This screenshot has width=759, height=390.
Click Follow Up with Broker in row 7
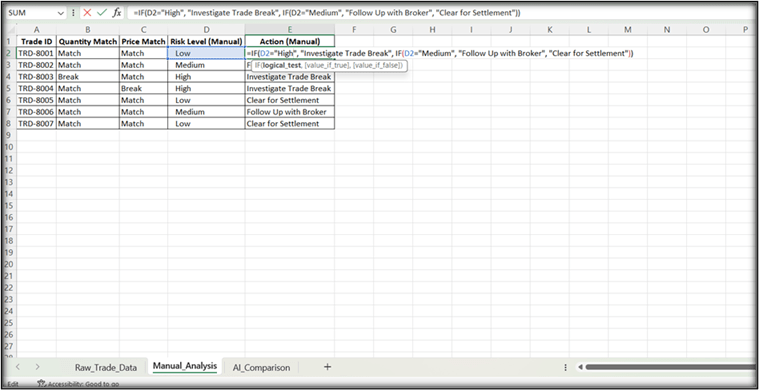[x=289, y=112]
